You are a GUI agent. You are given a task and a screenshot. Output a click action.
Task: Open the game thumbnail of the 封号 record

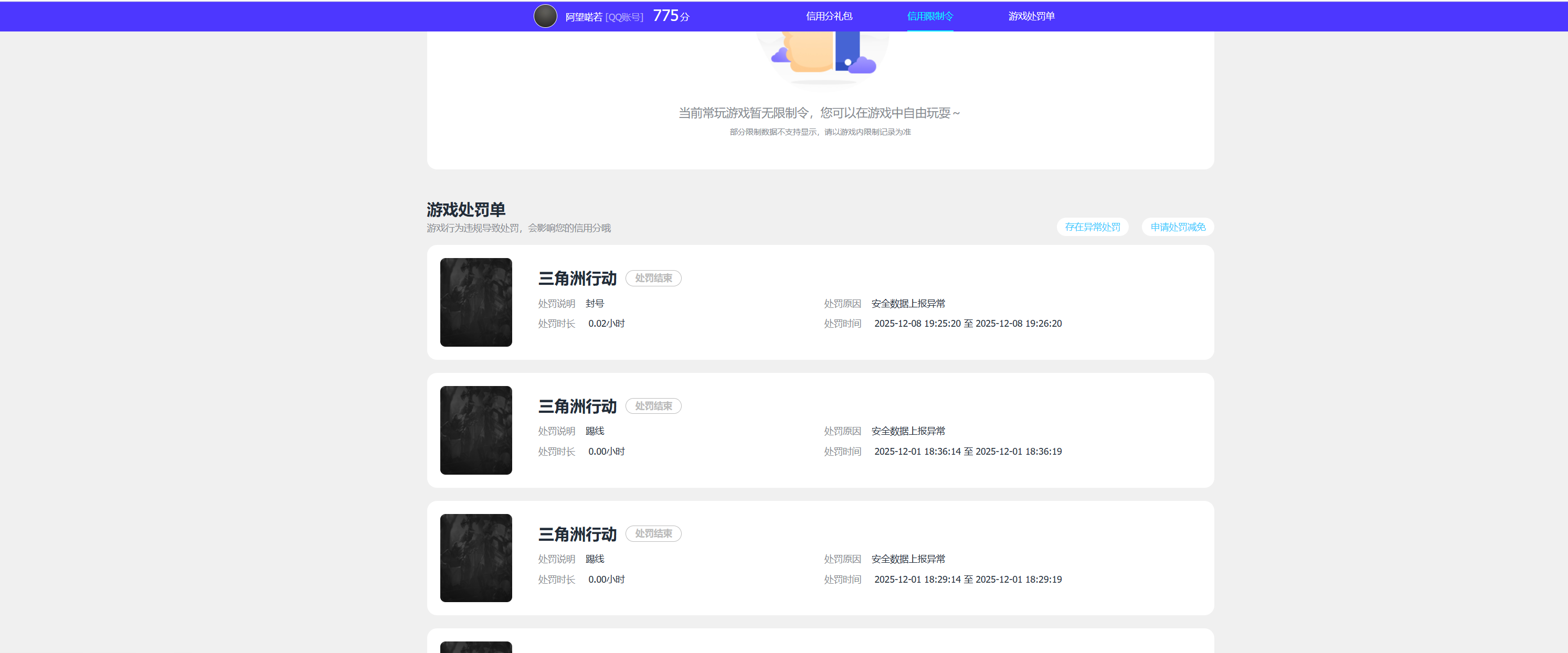point(476,303)
